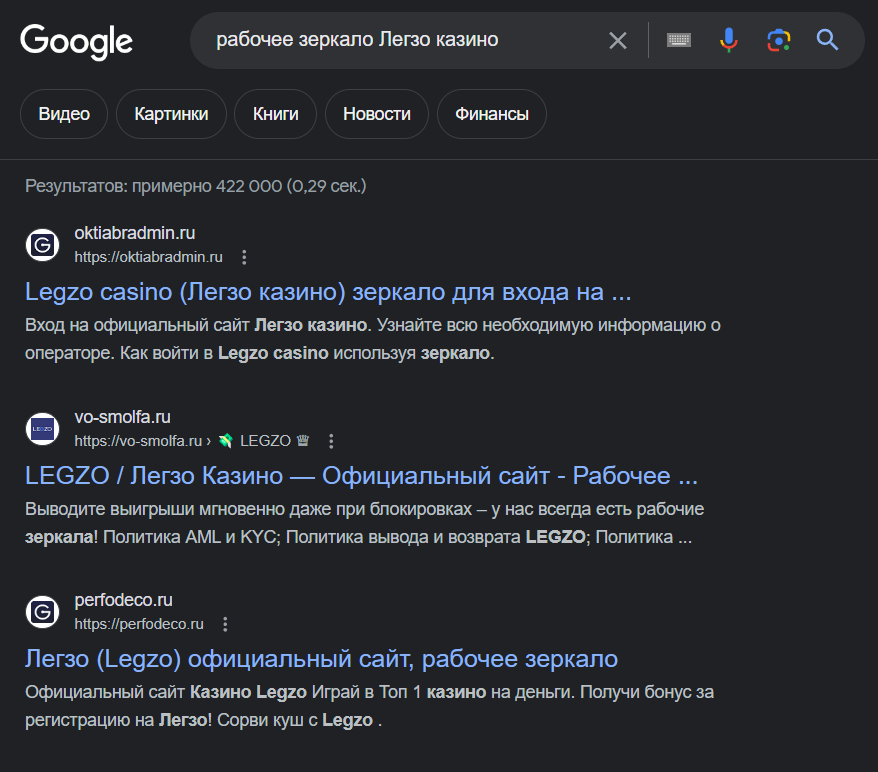878x772 pixels.
Task: Switch to the Картинки filter tab
Action: pyautogui.click(x=171, y=114)
